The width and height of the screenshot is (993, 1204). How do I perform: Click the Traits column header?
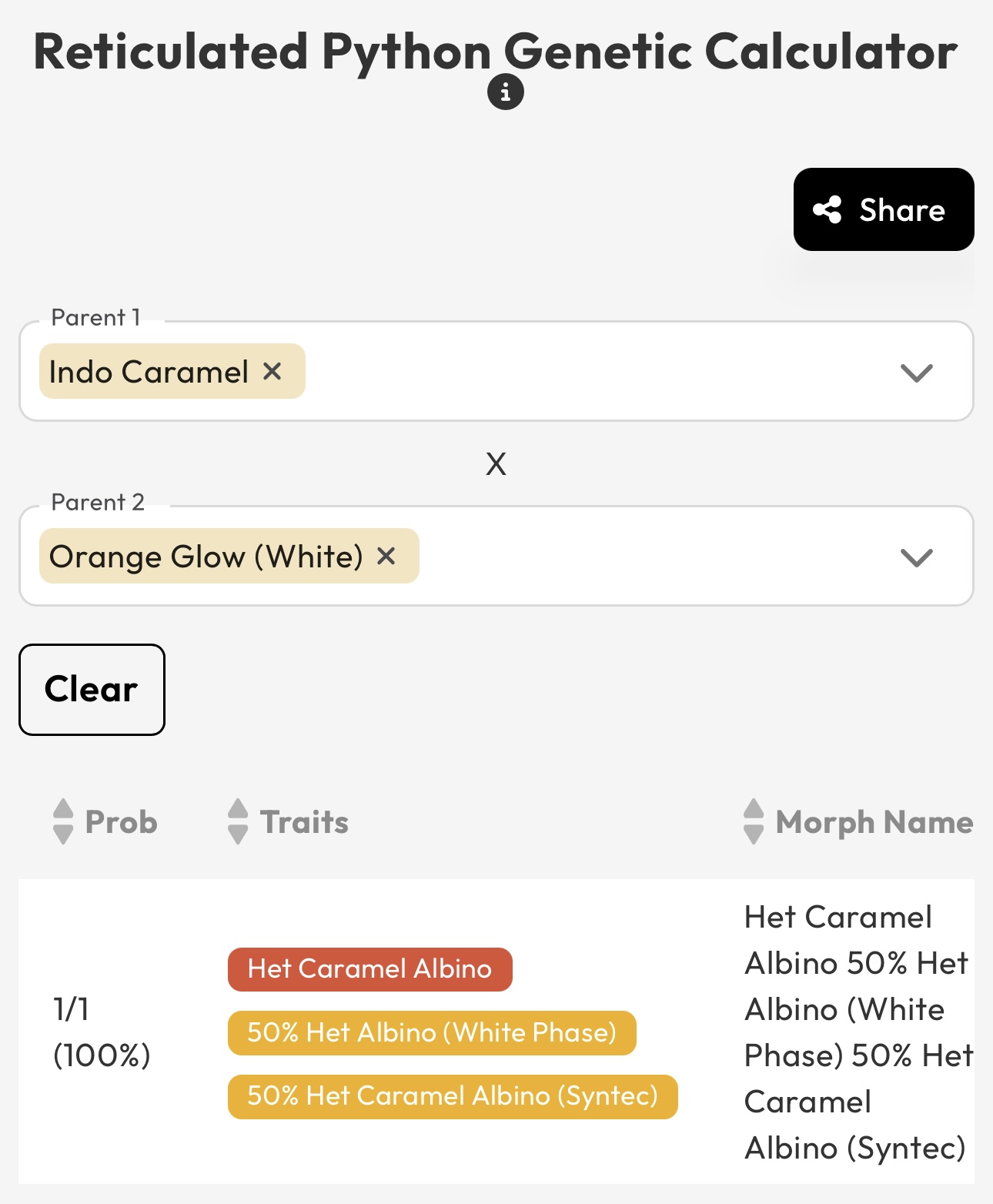pos(304,822)
